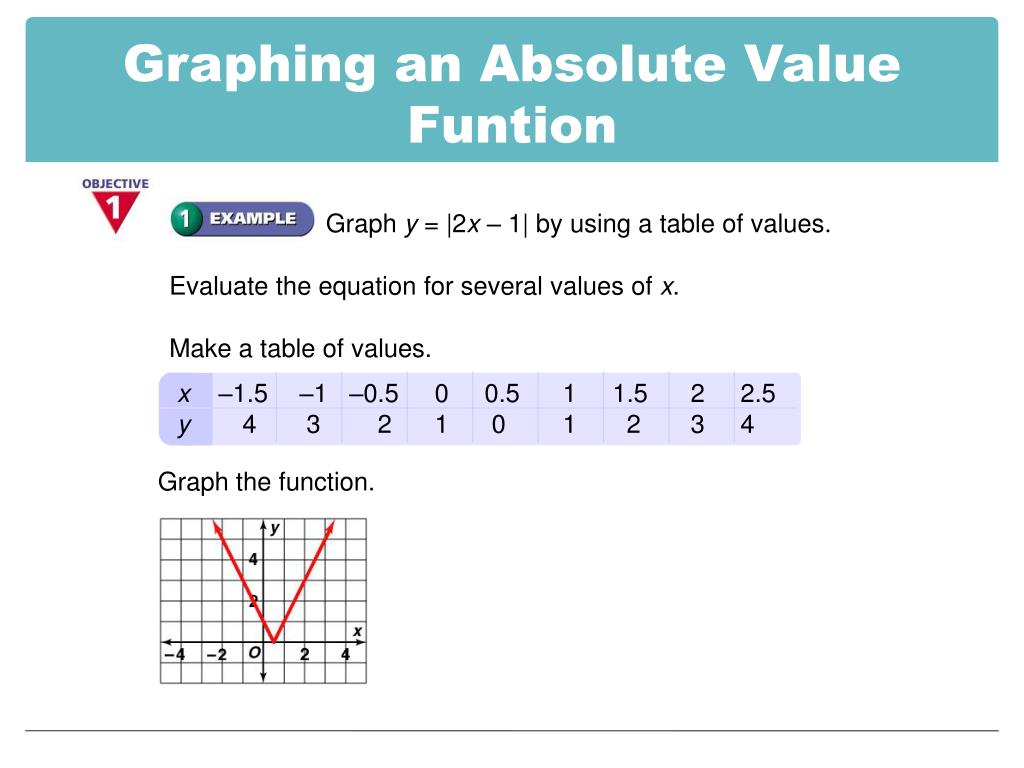
Task: Click the 'Evaluate the equation' sentence
Action: pos(424,287)
